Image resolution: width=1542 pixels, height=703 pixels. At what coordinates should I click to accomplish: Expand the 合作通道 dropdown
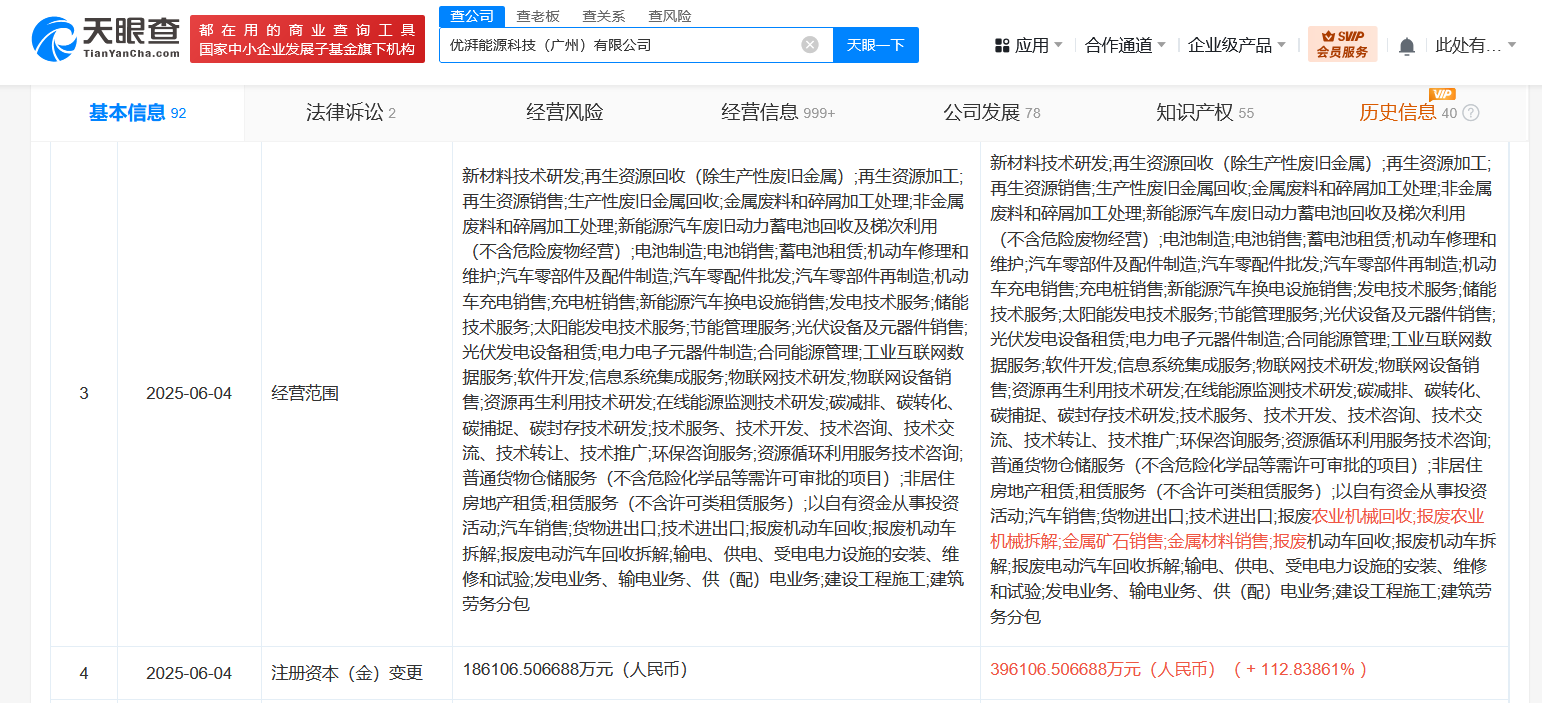coord(1126,45)
